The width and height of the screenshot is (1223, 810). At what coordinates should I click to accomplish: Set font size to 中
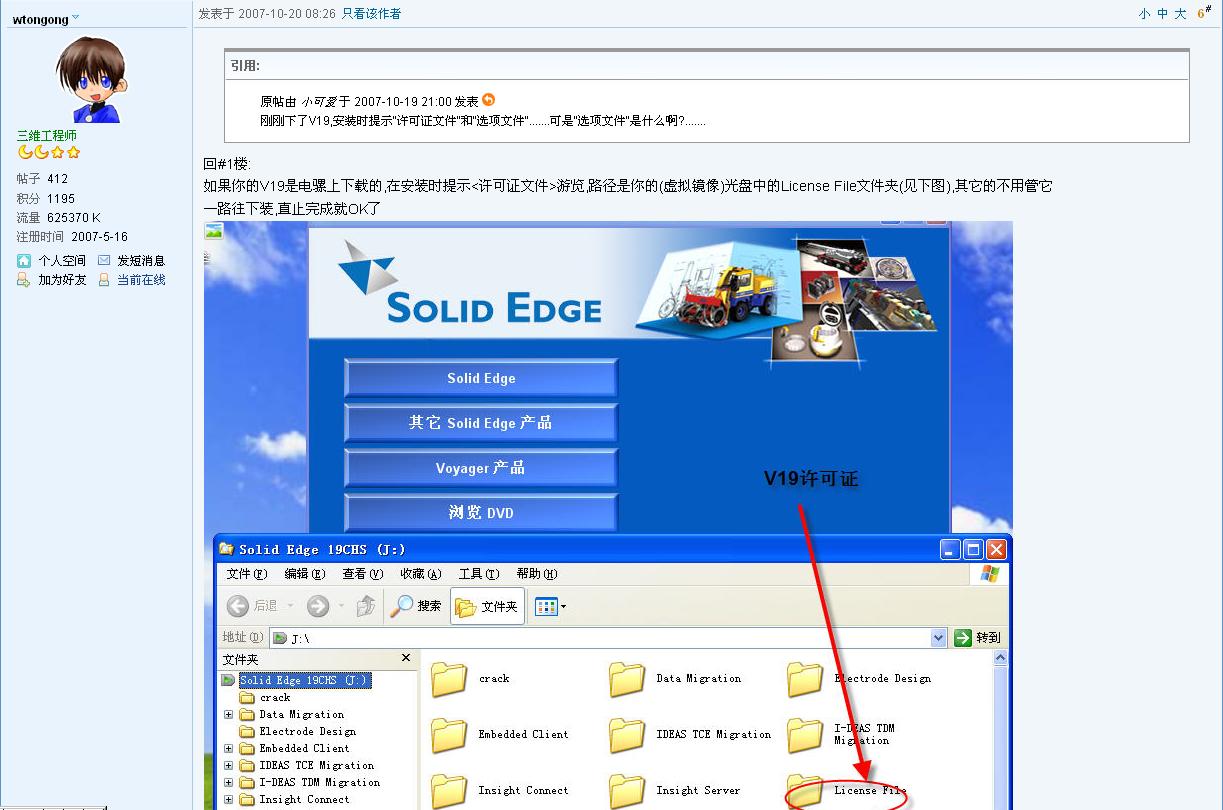1162,14
